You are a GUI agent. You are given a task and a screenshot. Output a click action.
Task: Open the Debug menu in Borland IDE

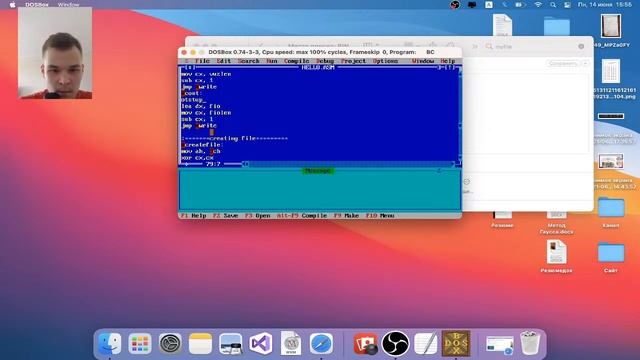tap(325, 61)
